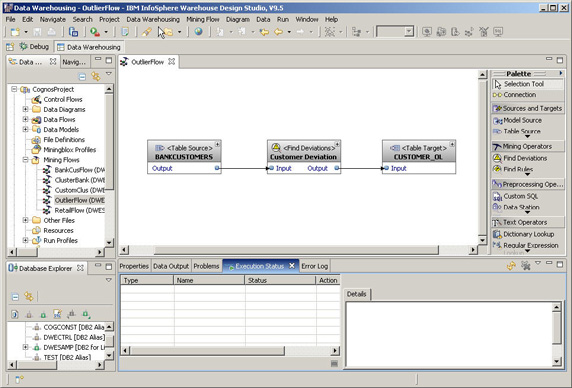The image size is (572, 388).
Task: Switch to the Problems tab
Action: [206, 266]
